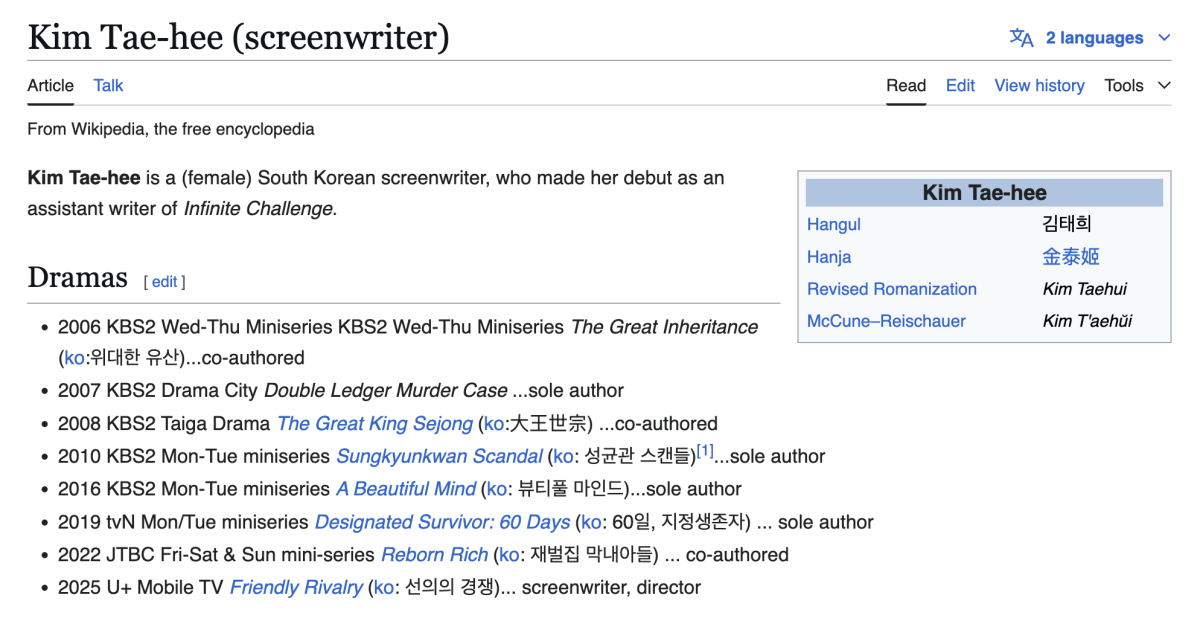The height and width of the screenshot is (621, 1200).
Task: Click the 'screenwriter, director' text
Action: click(611, 587)
